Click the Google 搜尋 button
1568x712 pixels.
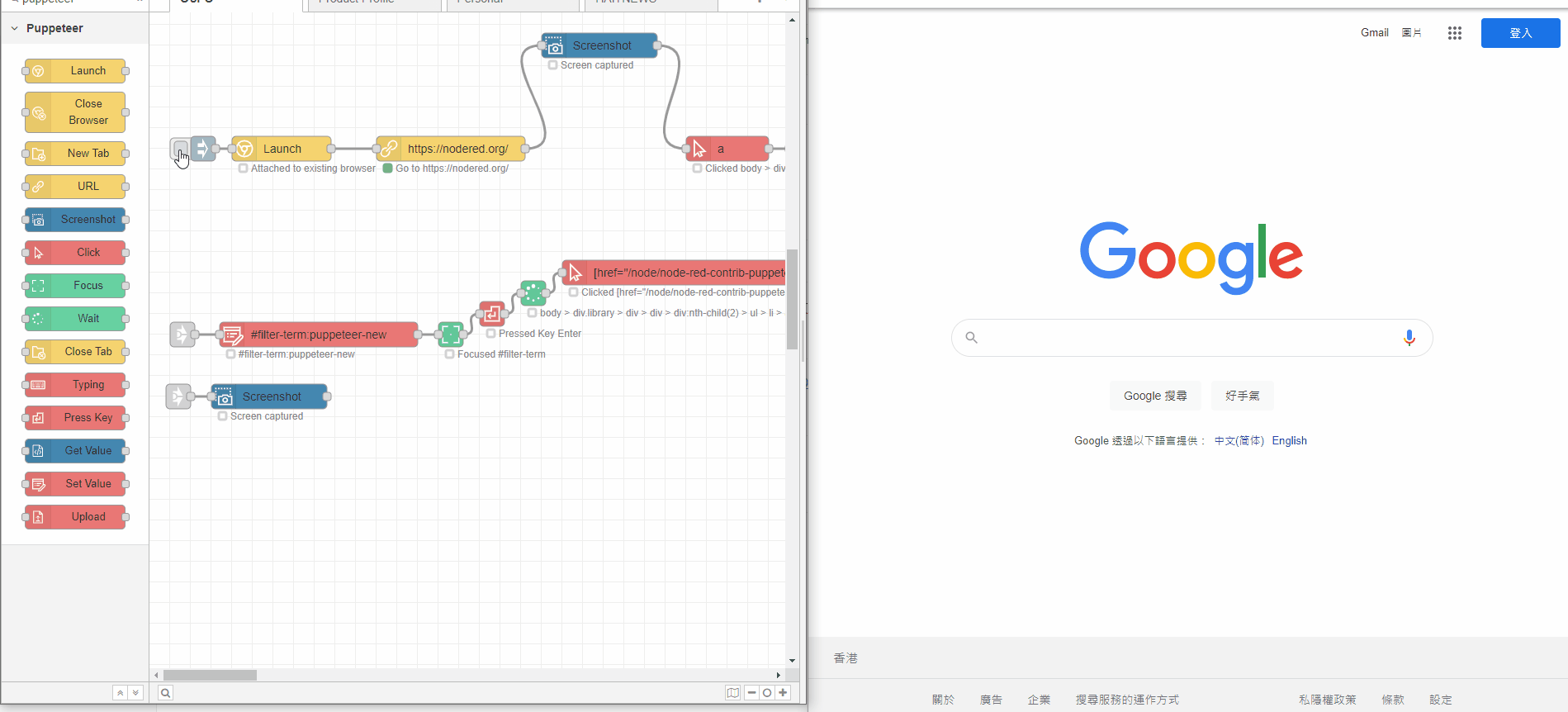(x=1155, y=396)
